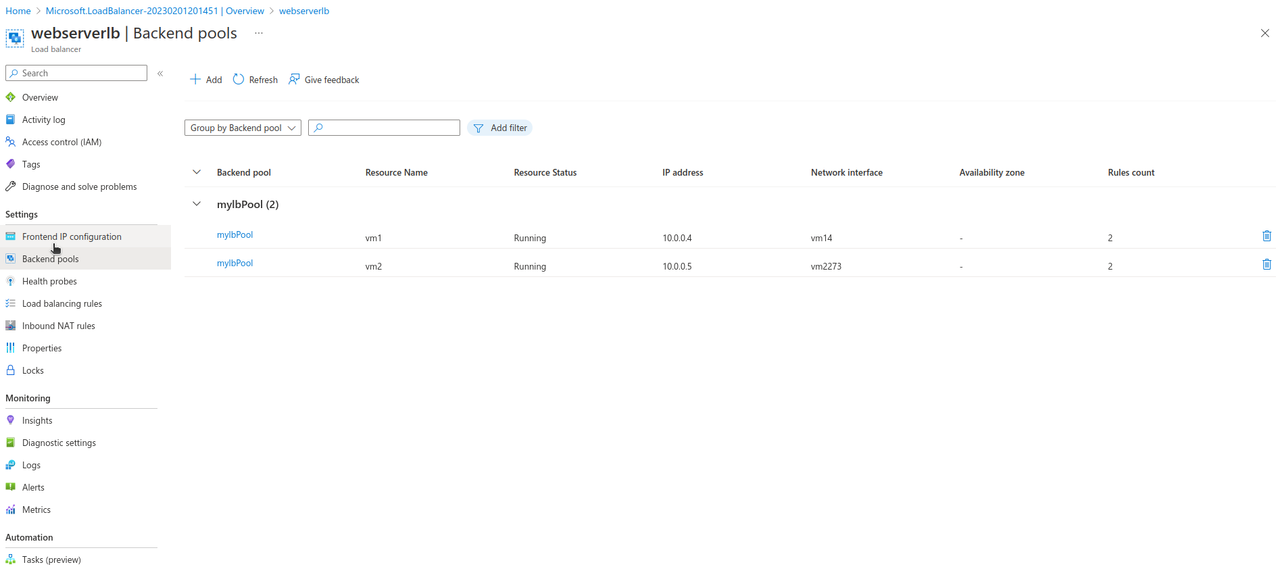Viewport: 1280px width, 575px height.
Task: Go to Home breadcrumb
Action: 18,11
